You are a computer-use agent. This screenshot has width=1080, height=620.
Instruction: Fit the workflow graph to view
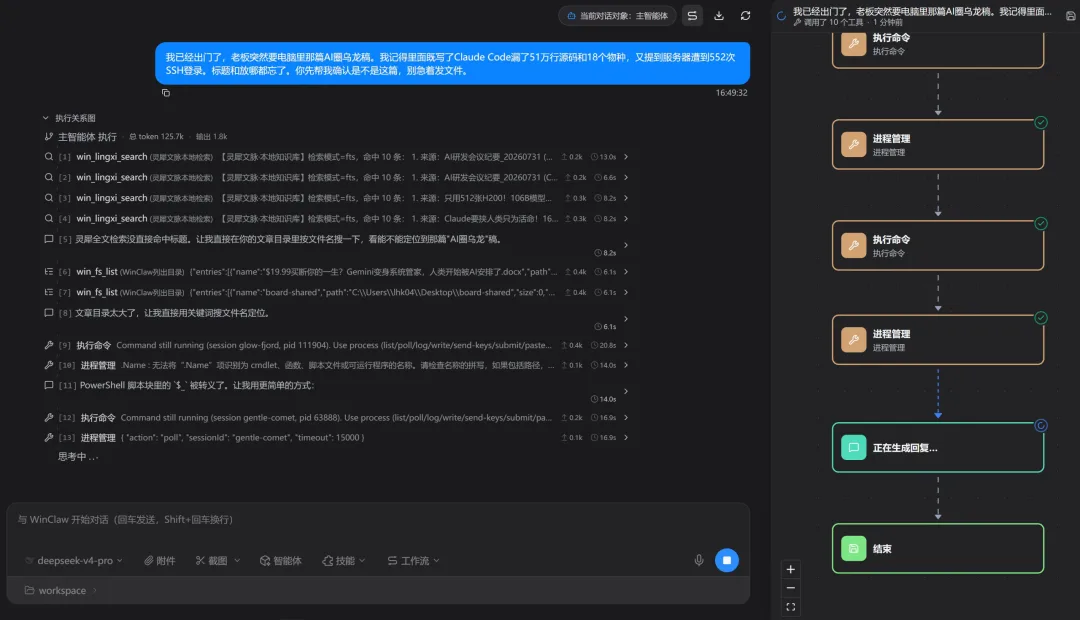tap(791, 607)
